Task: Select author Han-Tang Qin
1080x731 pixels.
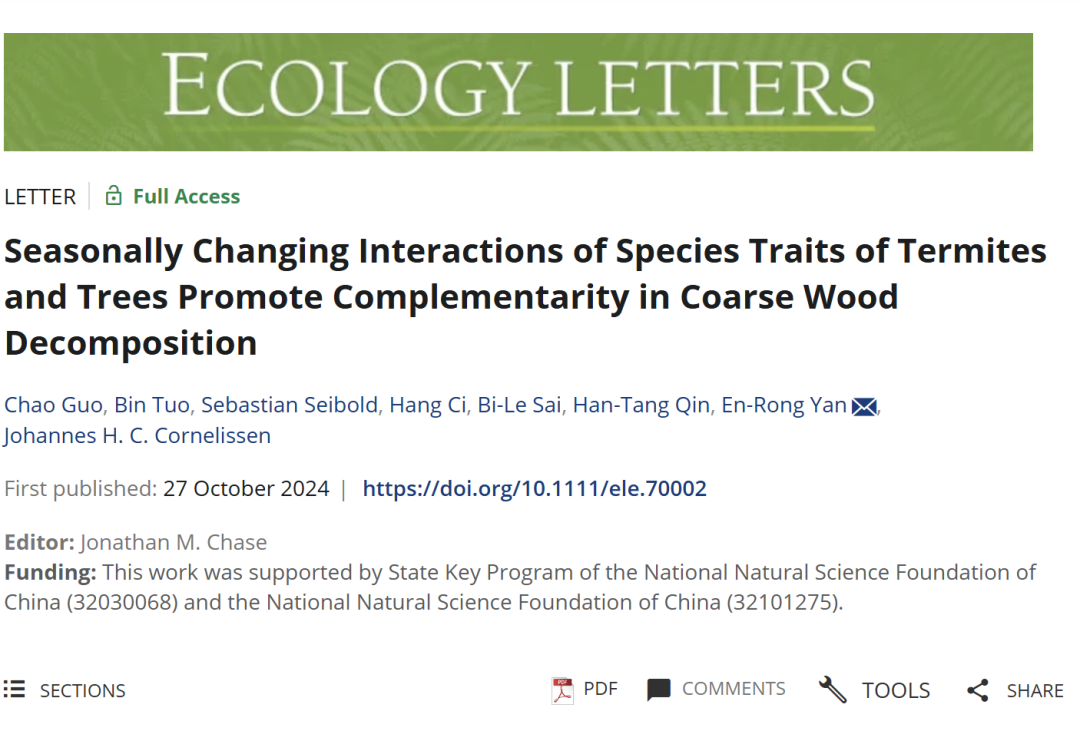Action: pos(640,405)
